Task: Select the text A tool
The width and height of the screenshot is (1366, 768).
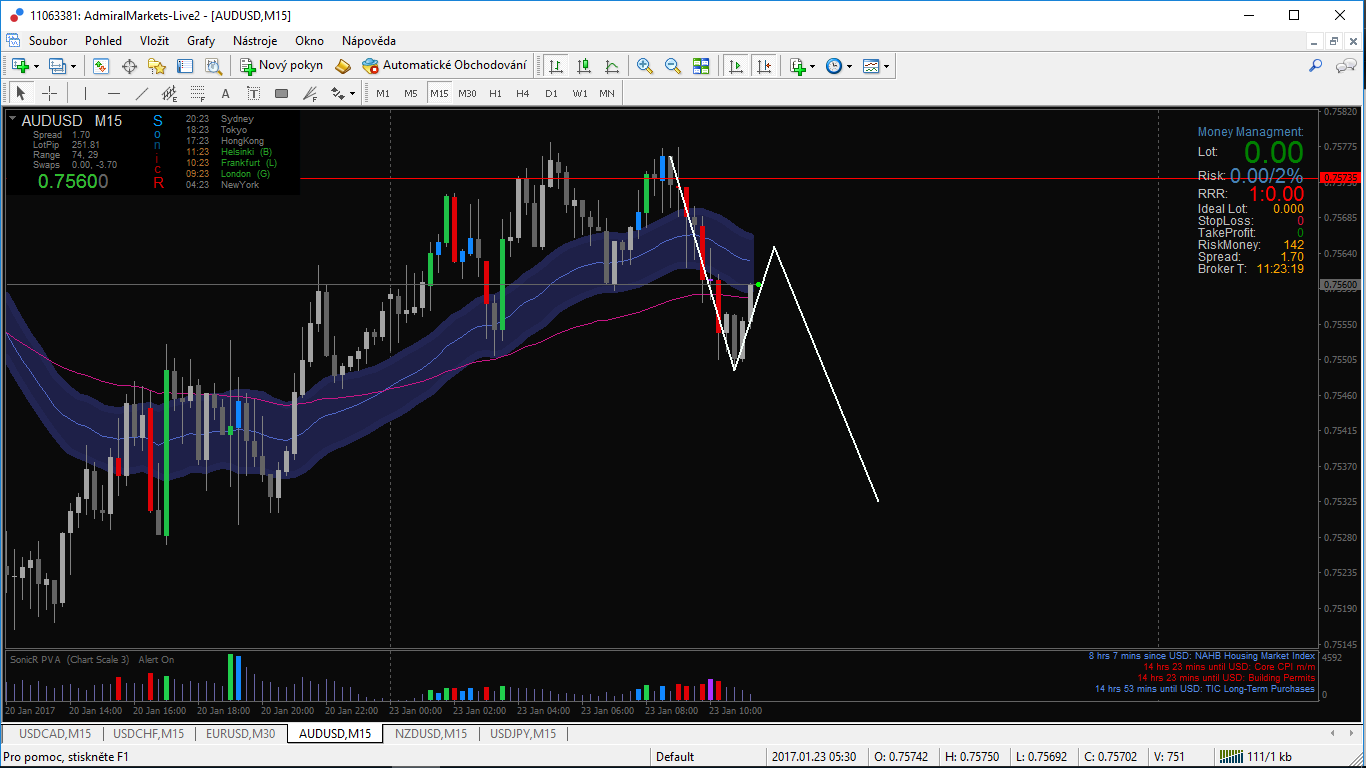Action: pos(226,93)
